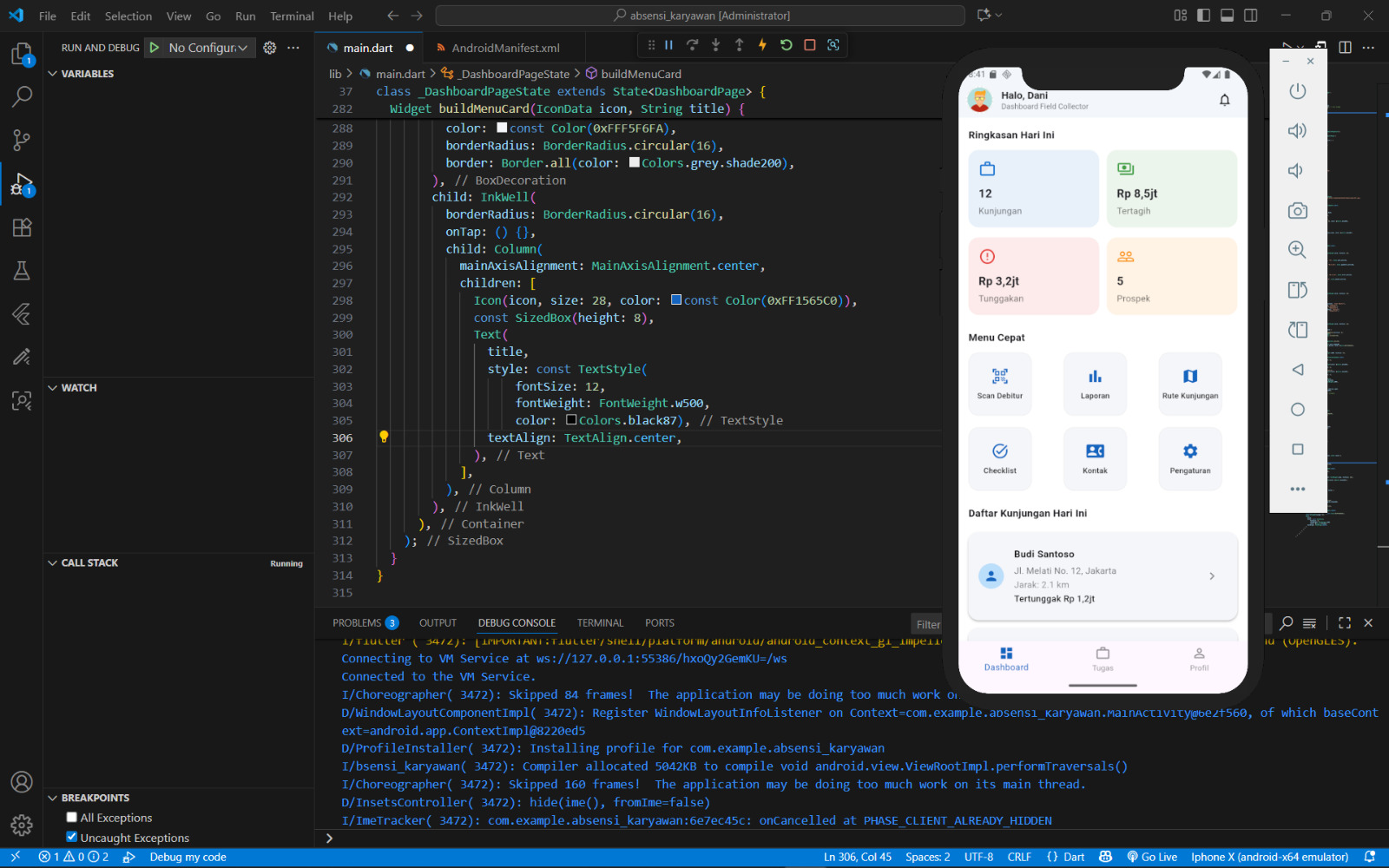The height and width of the screenshot is (868, 1389).
Task: Open the No Configurations launch dropdown
Action: [207, 48]
